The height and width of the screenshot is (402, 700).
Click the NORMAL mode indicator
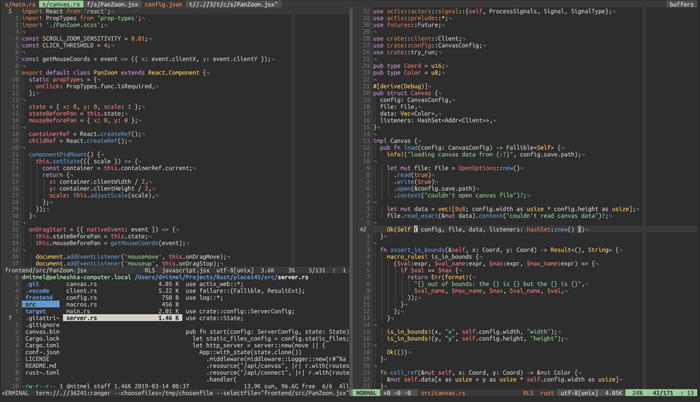point(366,393)
